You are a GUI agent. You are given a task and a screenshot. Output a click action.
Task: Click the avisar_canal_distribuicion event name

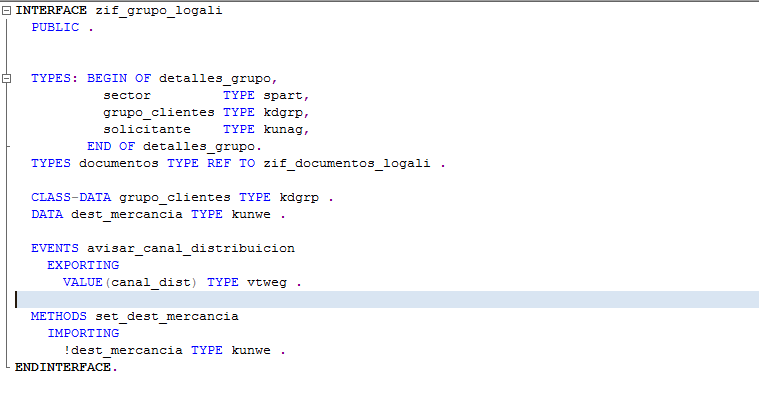191,248
